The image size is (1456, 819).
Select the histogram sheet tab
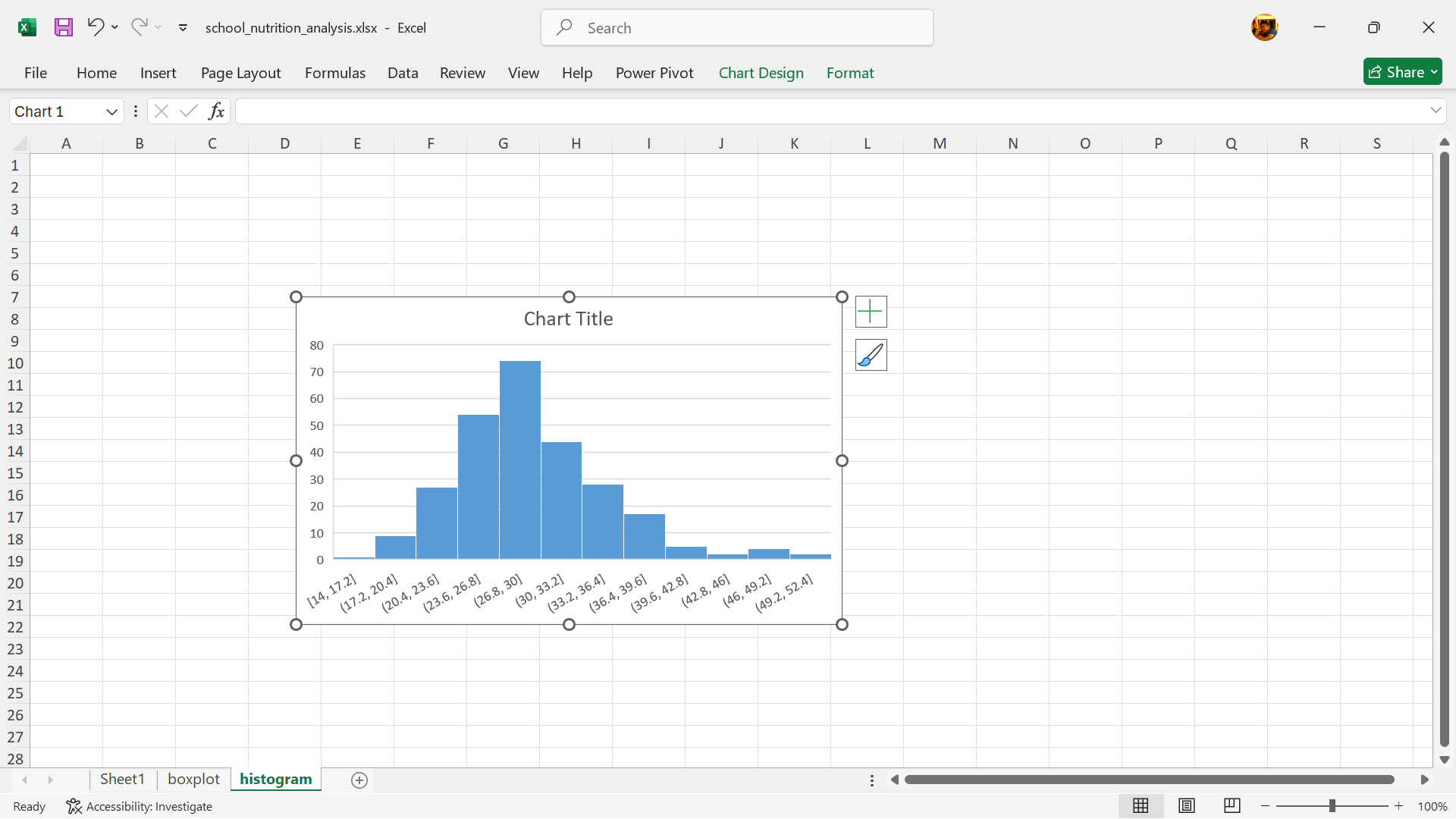276,780
